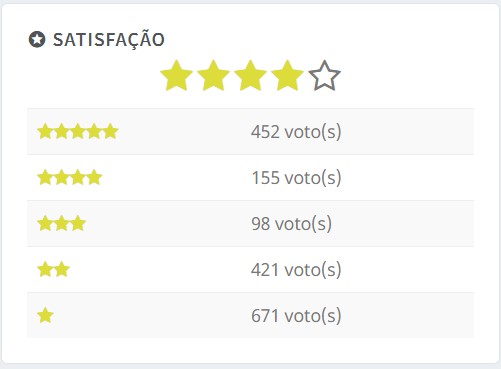Click the last small star in the three-star row
Screen dimensions: 501x369
pos(78,223)
